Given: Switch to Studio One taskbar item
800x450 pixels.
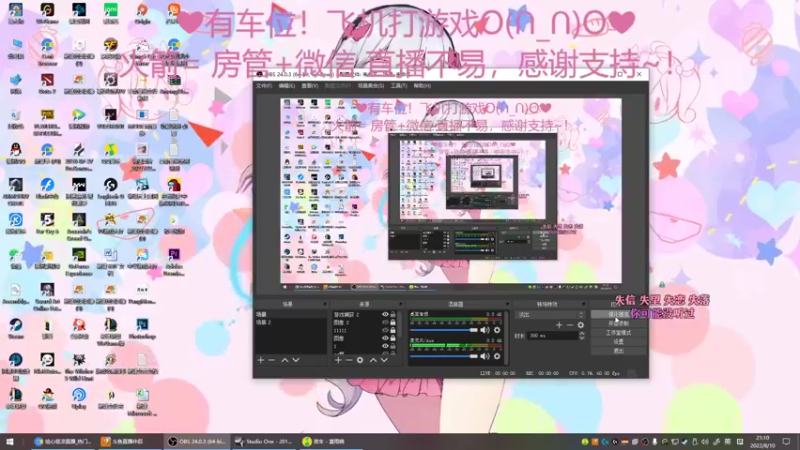Looking at the screenshot, I should tap(263, 442).
